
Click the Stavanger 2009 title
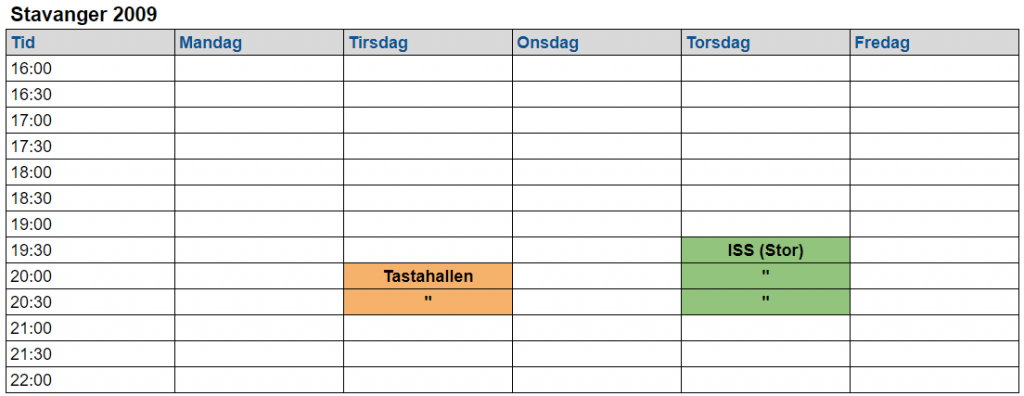(x=84, y=14)
